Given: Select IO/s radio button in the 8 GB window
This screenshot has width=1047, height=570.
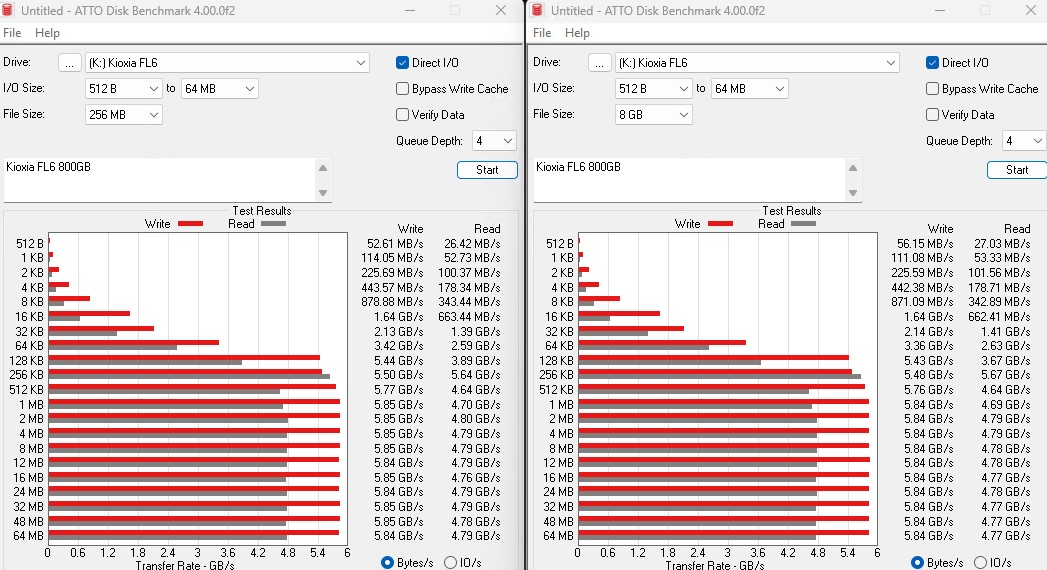Looking at the screenshot, I should coord(980,563).
